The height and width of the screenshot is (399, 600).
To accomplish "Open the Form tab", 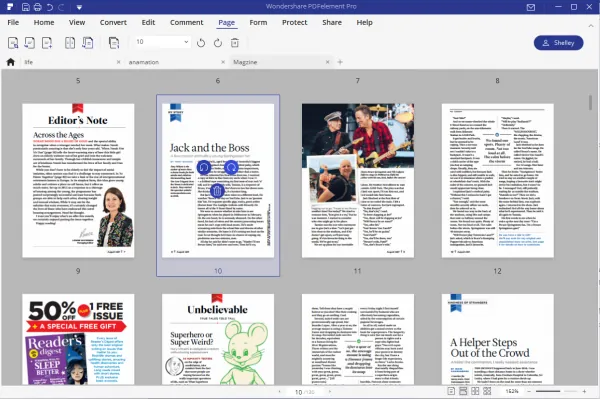I will click(x=258, y=22).
